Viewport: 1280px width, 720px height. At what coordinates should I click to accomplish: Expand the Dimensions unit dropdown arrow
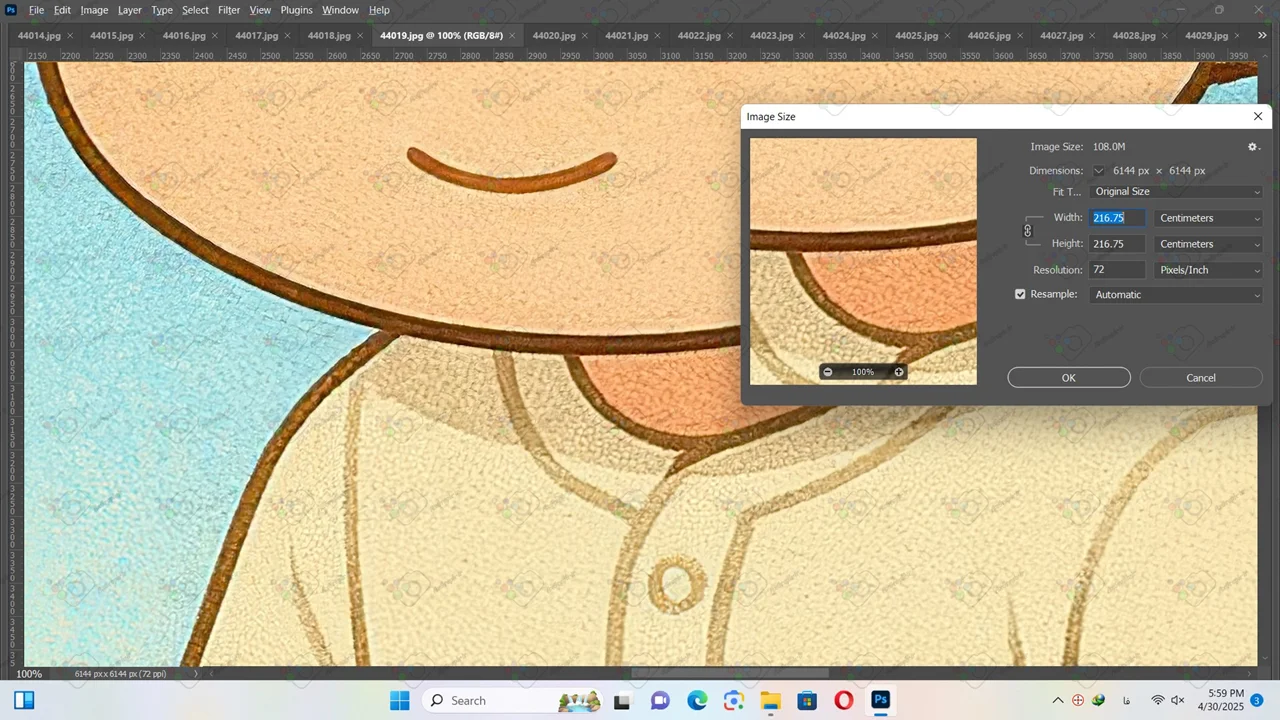pos(1098,171)
